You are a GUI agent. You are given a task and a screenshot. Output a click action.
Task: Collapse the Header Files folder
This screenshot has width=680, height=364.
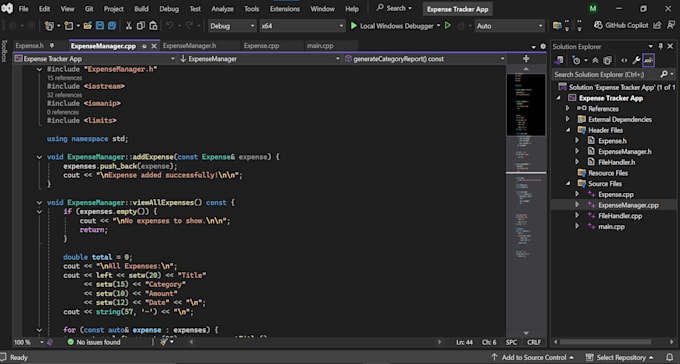568,130
